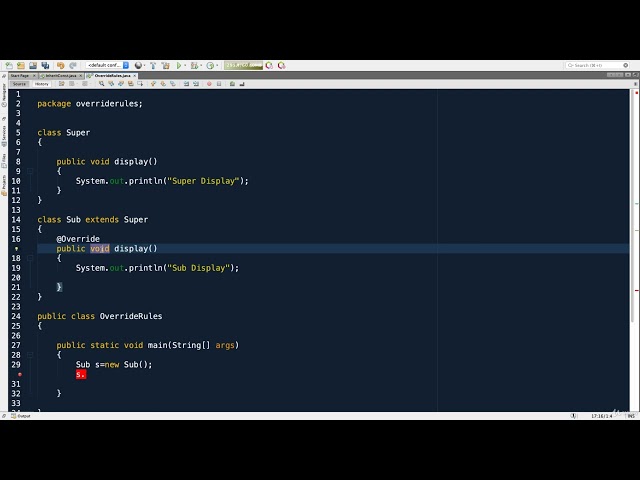Click the Clean and Build Project icon
This screenshot has height=480, width=640.
[165, 65]
